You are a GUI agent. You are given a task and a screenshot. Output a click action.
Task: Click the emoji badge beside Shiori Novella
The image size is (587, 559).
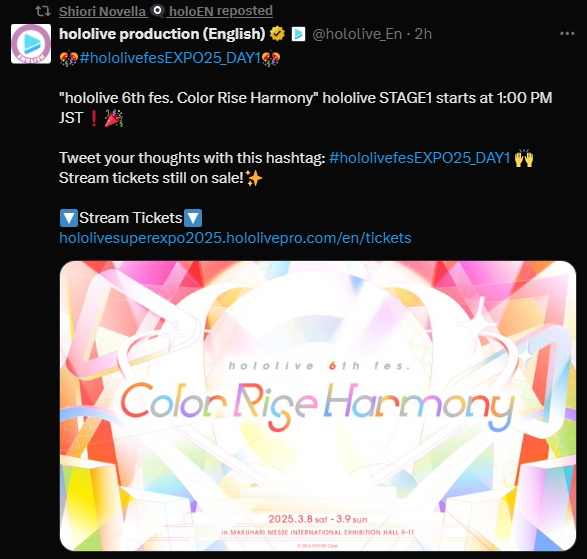coord(158,11)
